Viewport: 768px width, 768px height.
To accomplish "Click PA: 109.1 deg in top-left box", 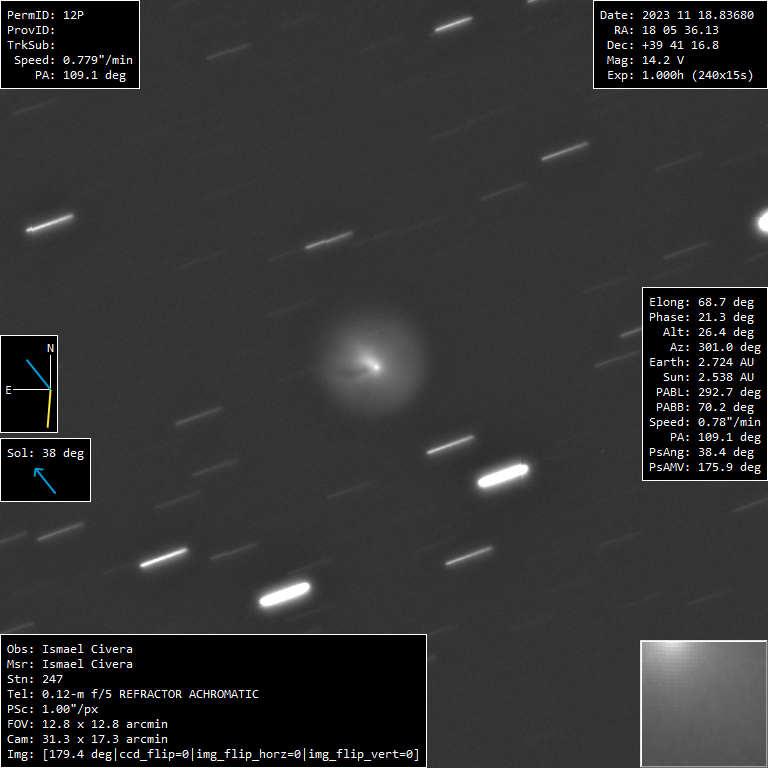I will tap(80, 75).
